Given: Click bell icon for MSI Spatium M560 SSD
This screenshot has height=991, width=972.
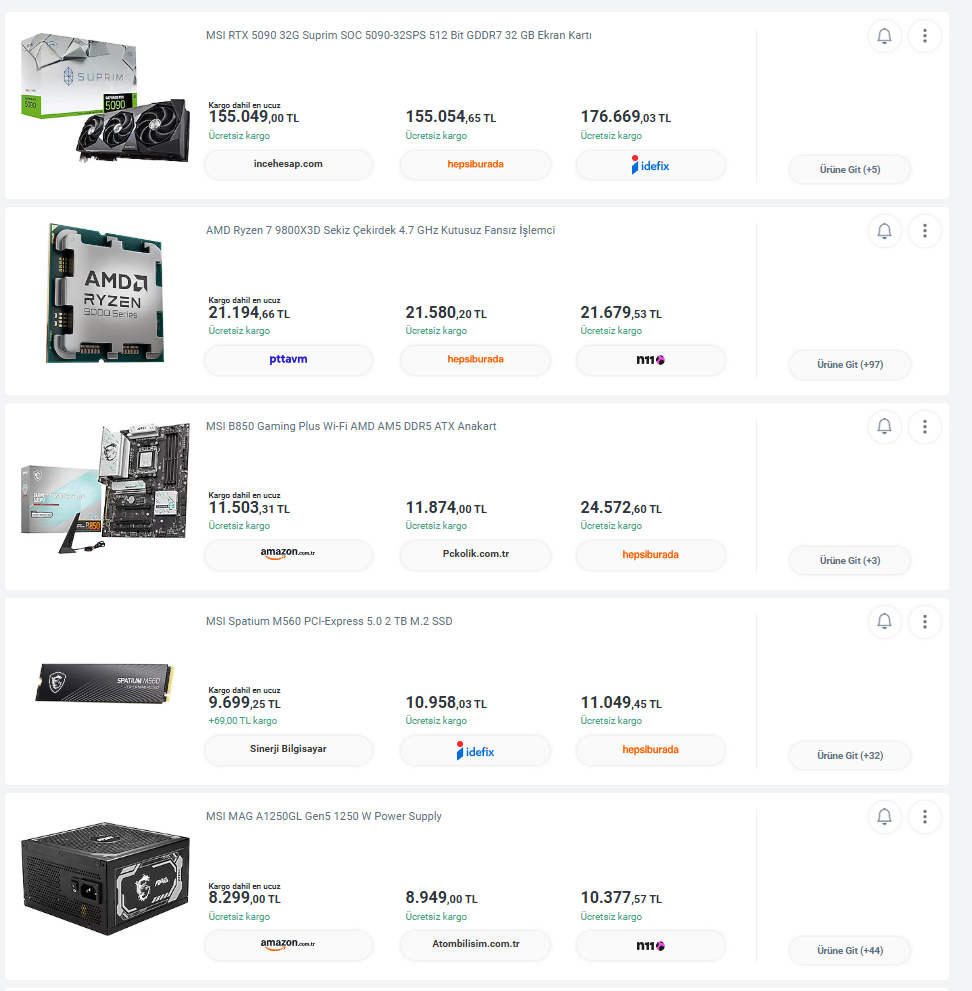Looking at the screenshot, I should coord(884,622).
